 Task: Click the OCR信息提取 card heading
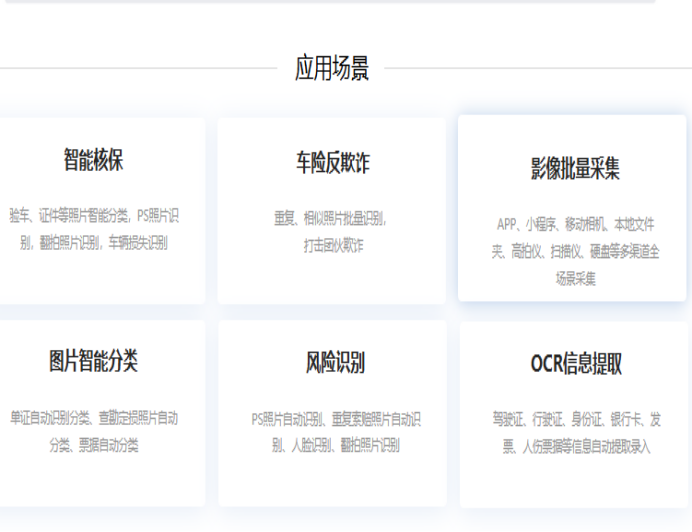click(576, 364)
